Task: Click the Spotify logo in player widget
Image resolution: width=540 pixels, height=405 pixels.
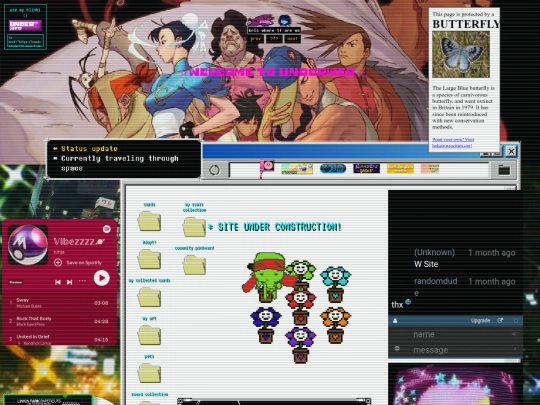Action: point(106,229)
